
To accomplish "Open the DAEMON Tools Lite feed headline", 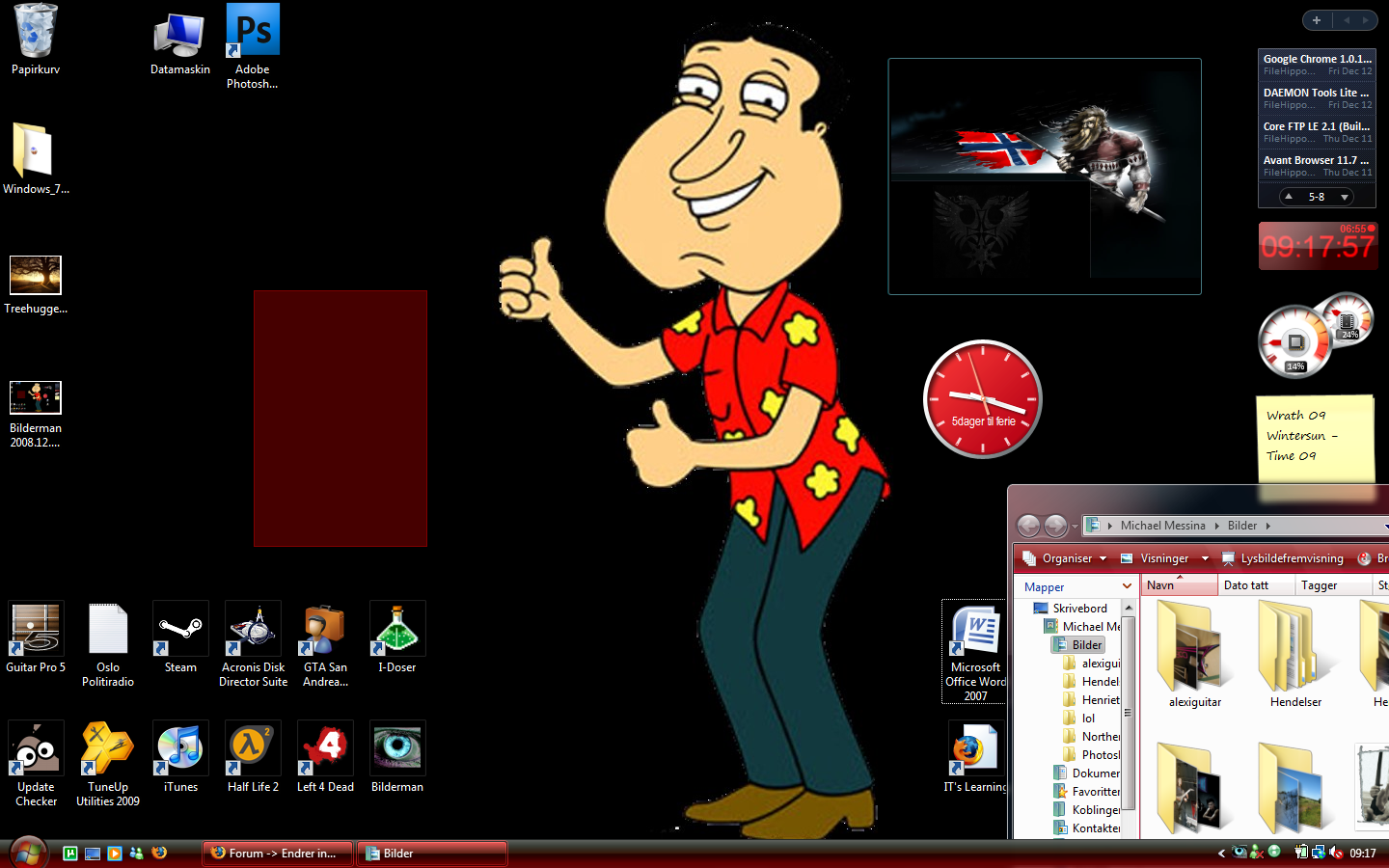I will pyautogui.click(x=1317, y=93).
